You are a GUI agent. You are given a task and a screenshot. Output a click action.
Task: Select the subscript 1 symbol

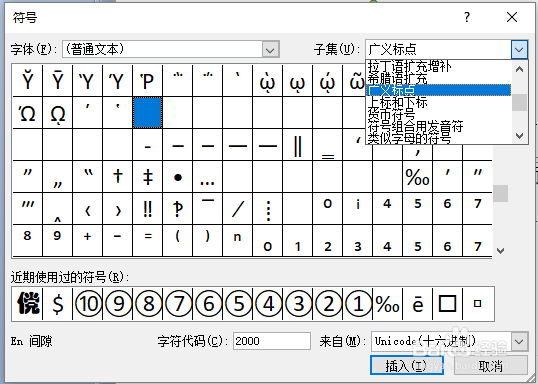pyautogui.click(x=298, y=240)
